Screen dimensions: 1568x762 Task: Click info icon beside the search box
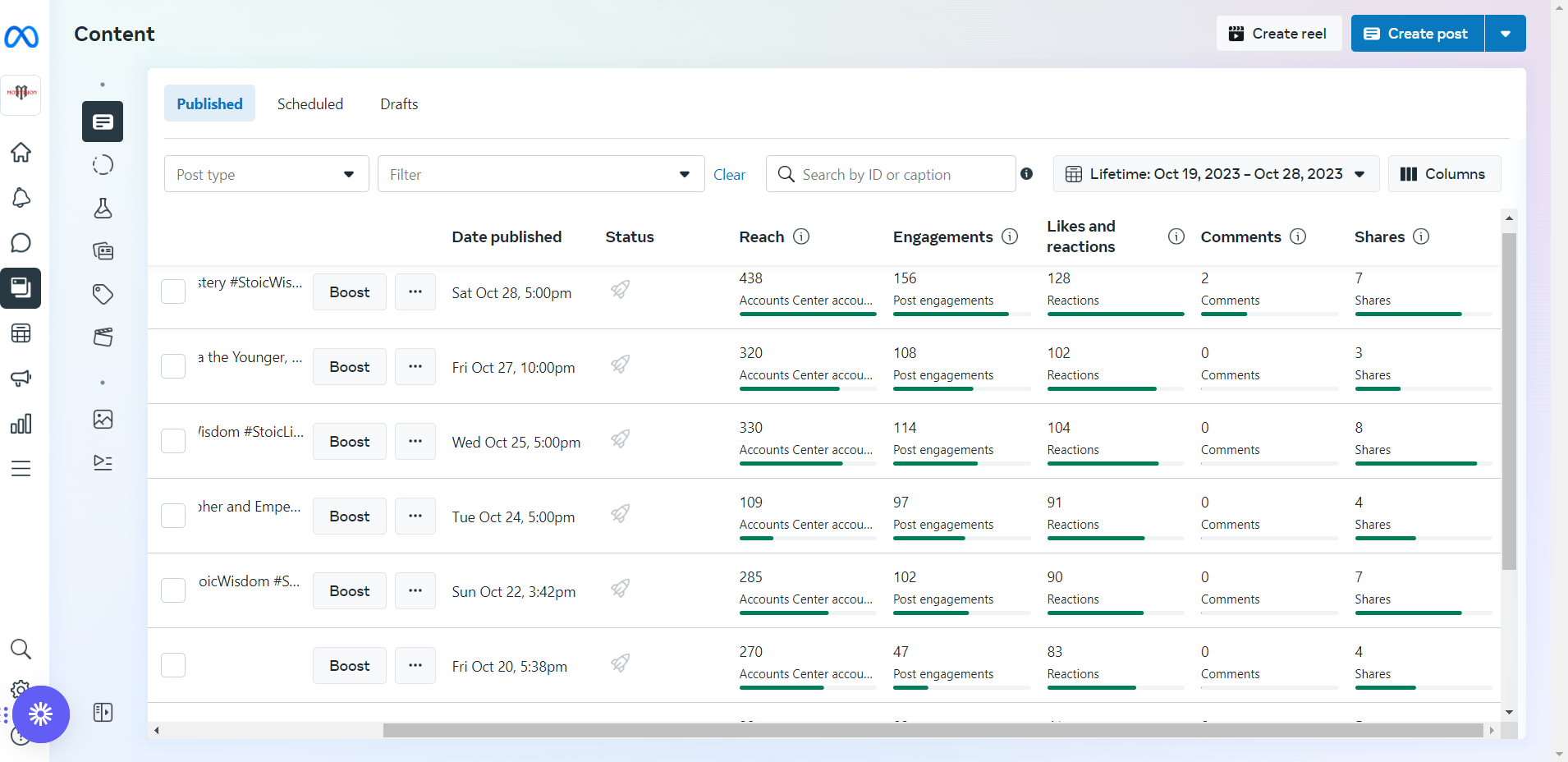pos(1026,174)
